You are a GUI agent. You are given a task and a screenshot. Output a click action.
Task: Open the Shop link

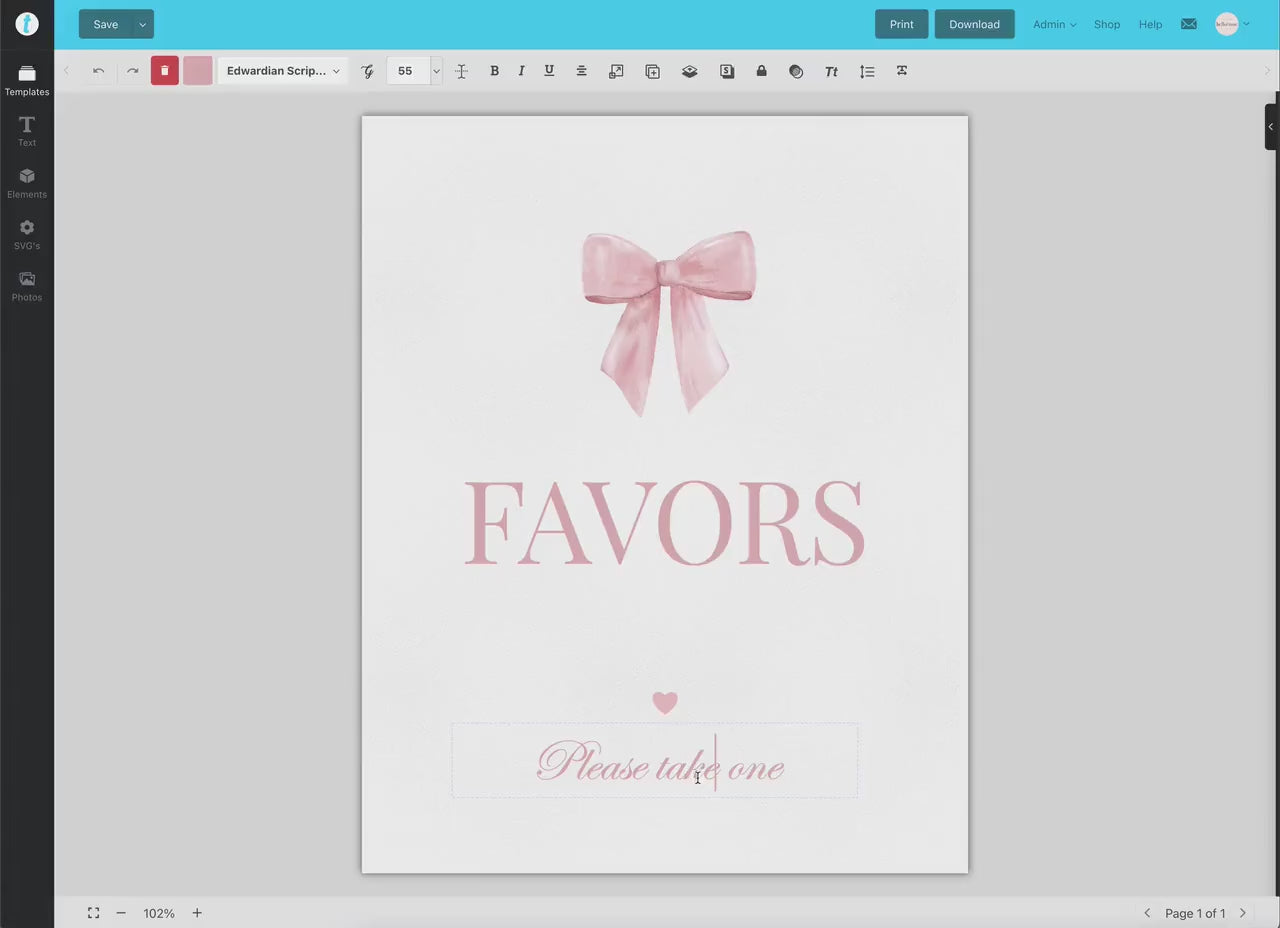pyautogui.click(x=1107, y=24)
